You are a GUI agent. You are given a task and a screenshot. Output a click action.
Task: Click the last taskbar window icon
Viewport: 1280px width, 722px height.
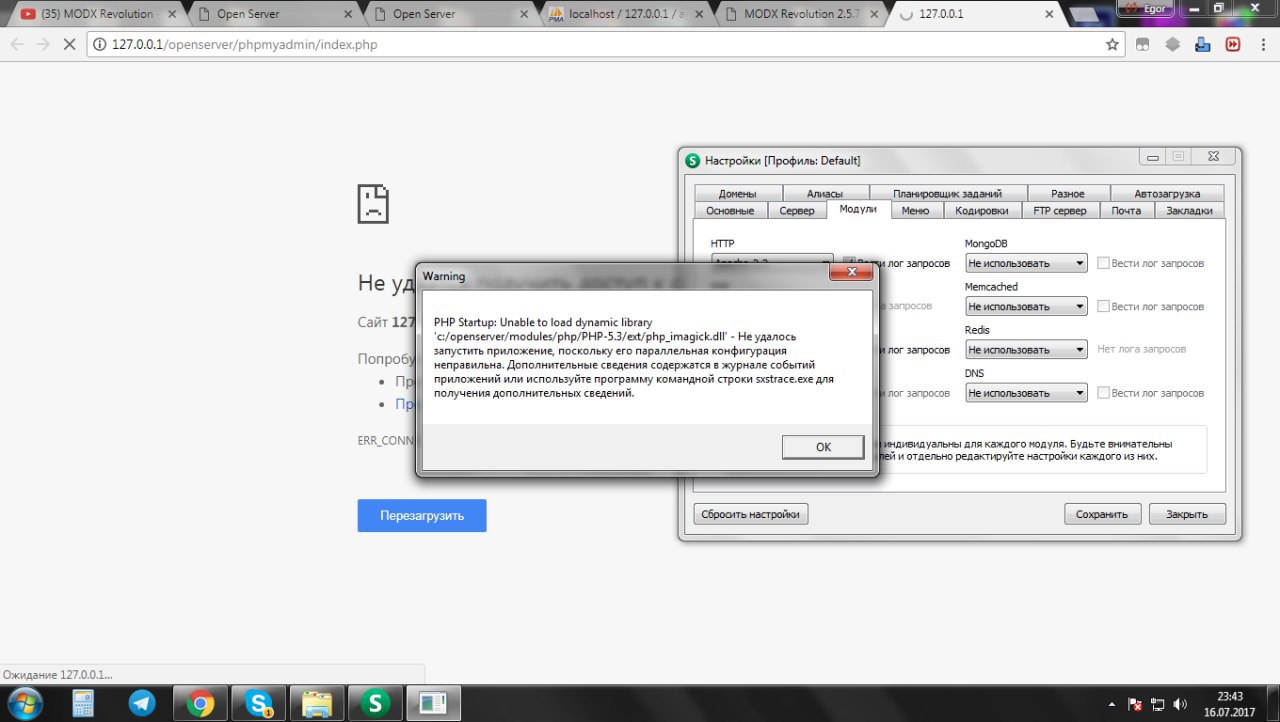point(434,703)
